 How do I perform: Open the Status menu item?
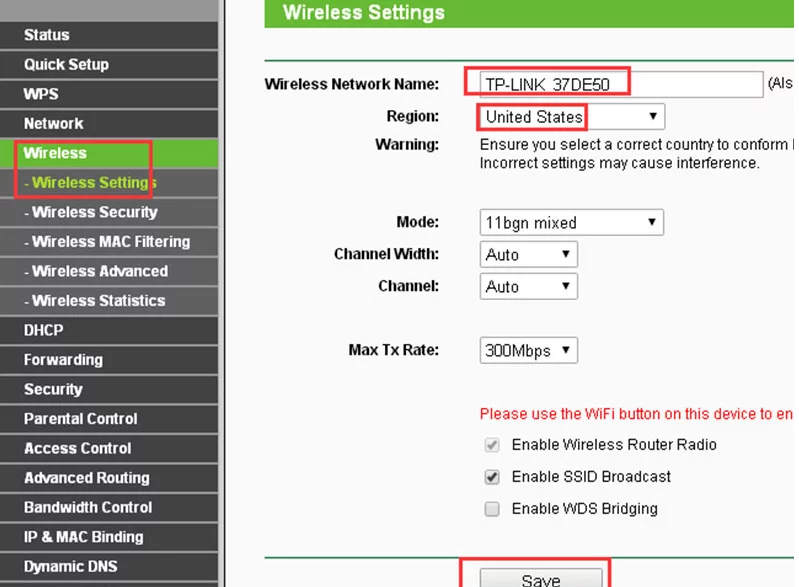[47, 35]
